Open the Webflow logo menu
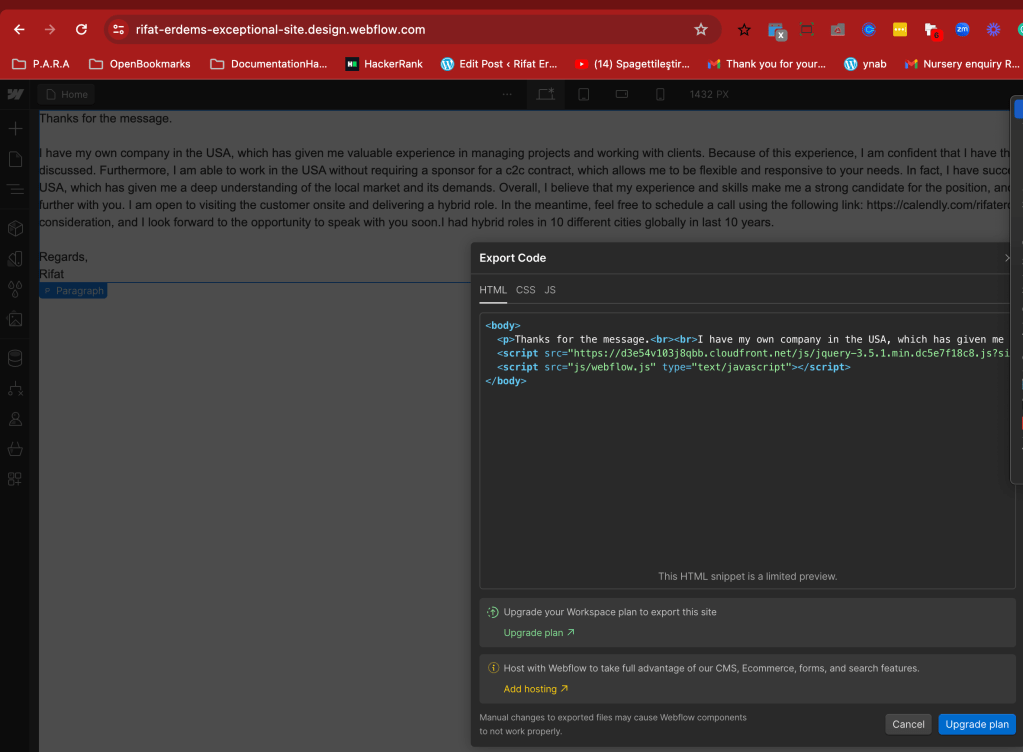This screenshot has width=1023, height=752. coord(15,95)
